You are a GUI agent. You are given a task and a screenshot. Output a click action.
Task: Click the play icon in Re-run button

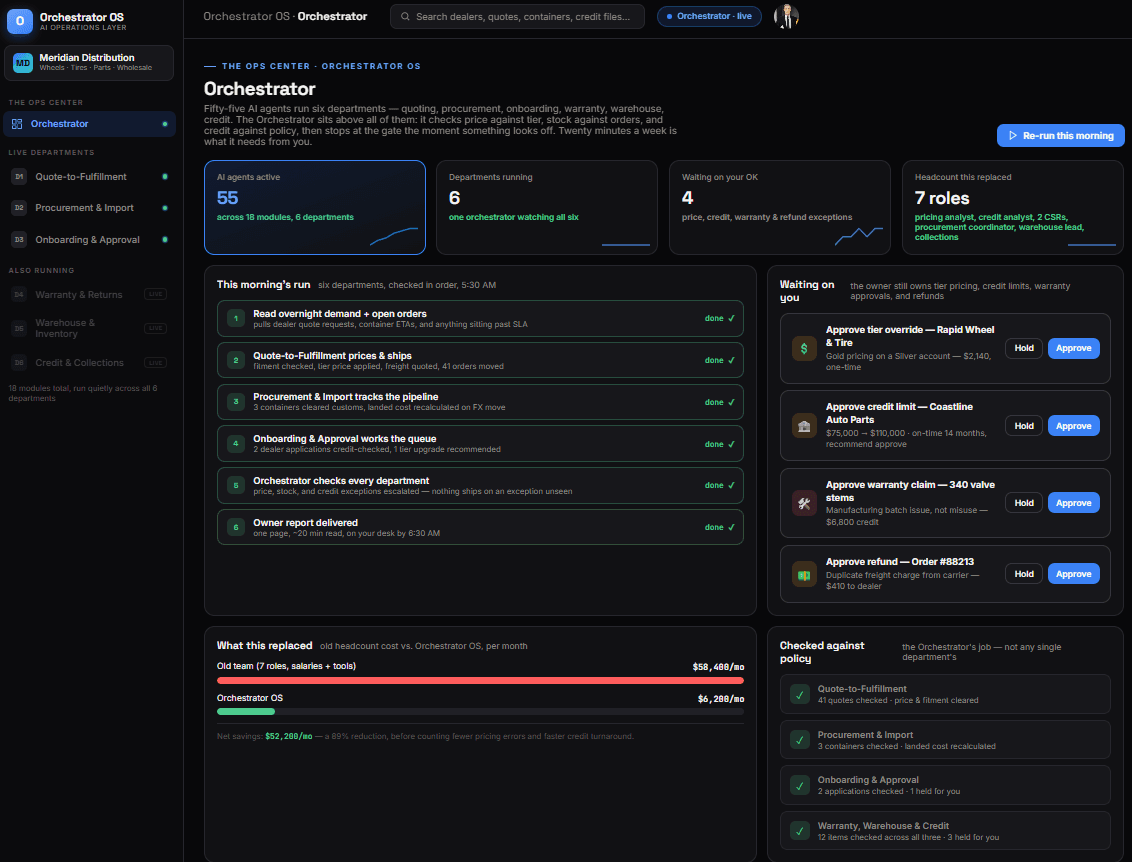(x=1013, y=136)
